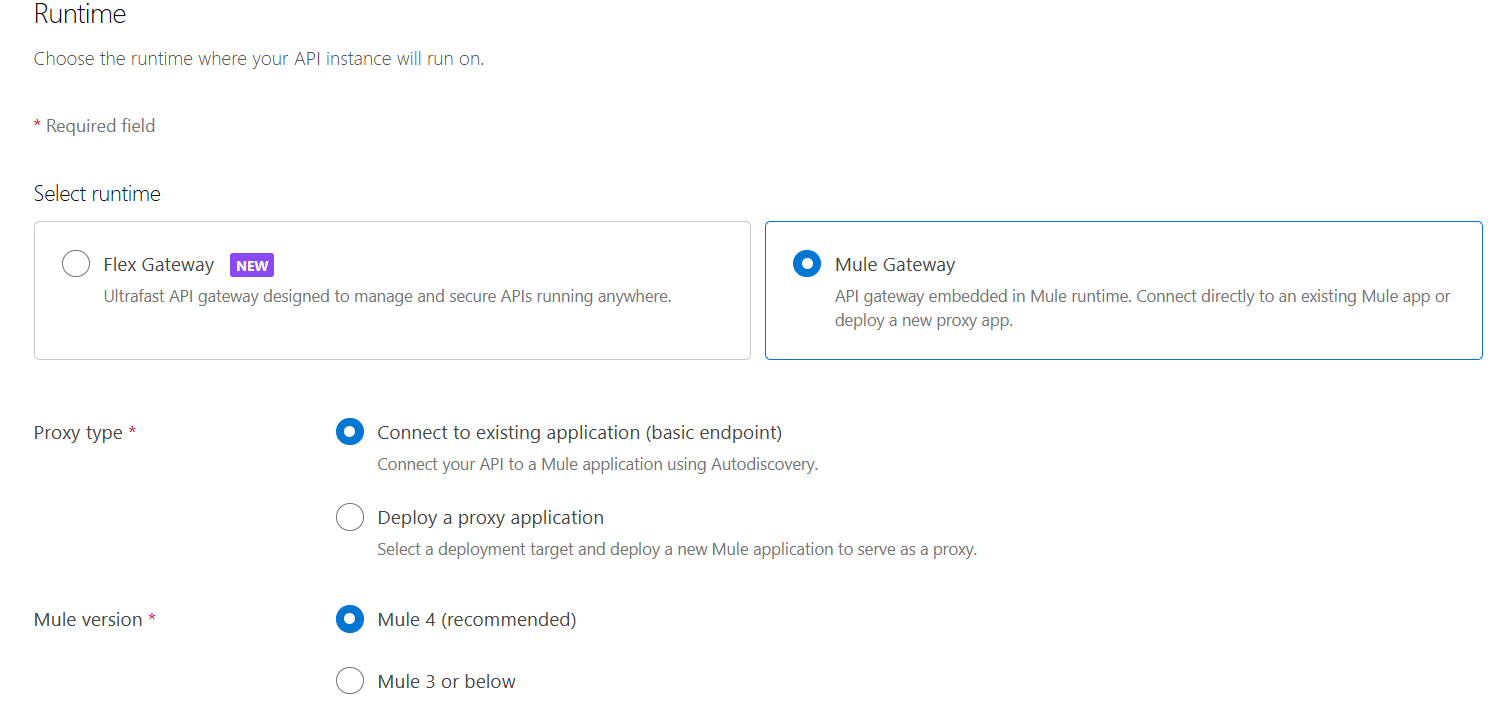
Task: Click the Flex Gateway title text
Action: tap(158, 264)
